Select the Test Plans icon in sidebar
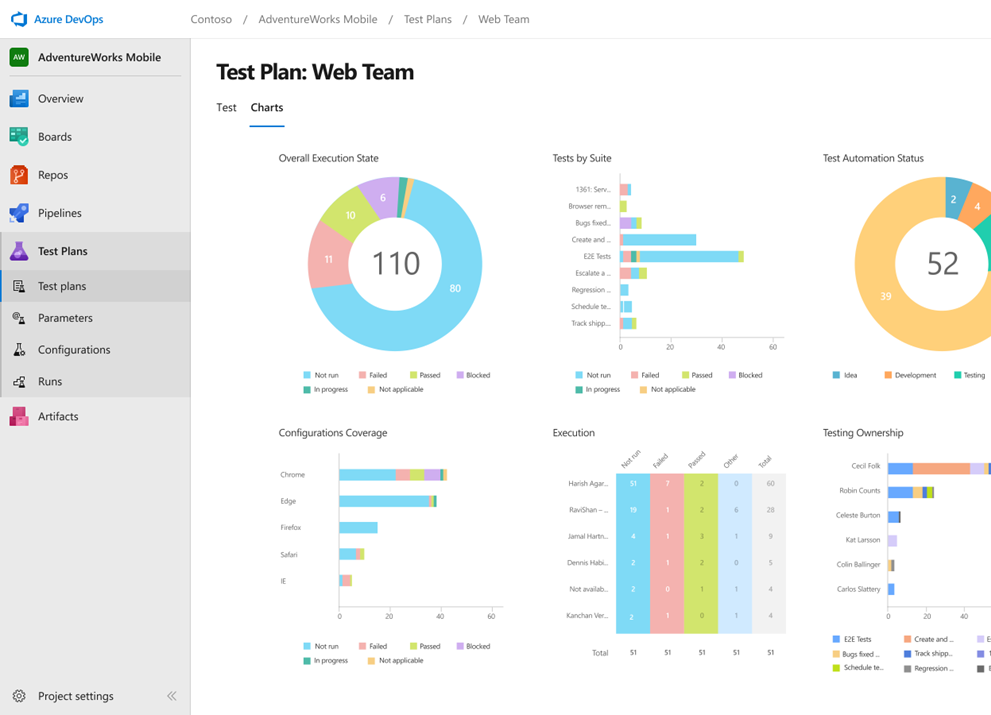 [22, 250]
